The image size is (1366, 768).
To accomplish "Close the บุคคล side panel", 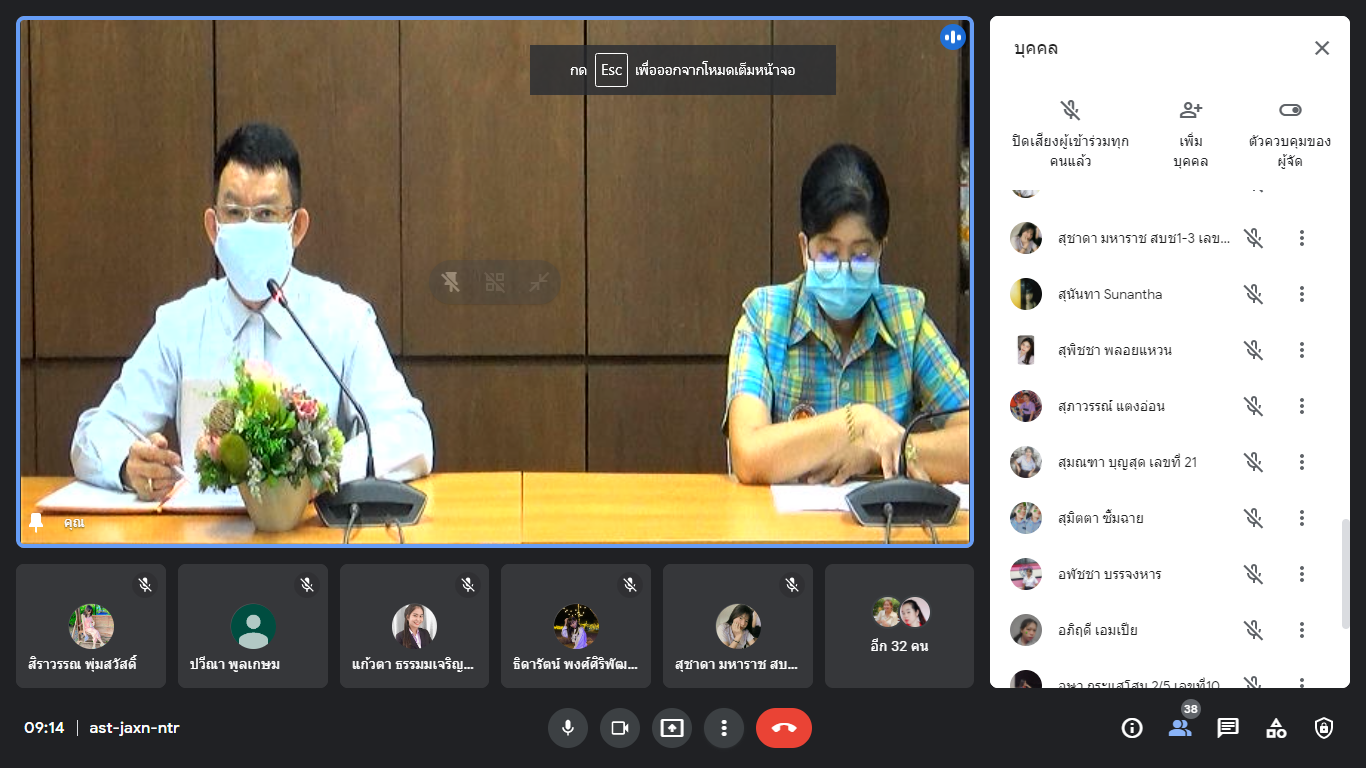I will click(1322, 48).
